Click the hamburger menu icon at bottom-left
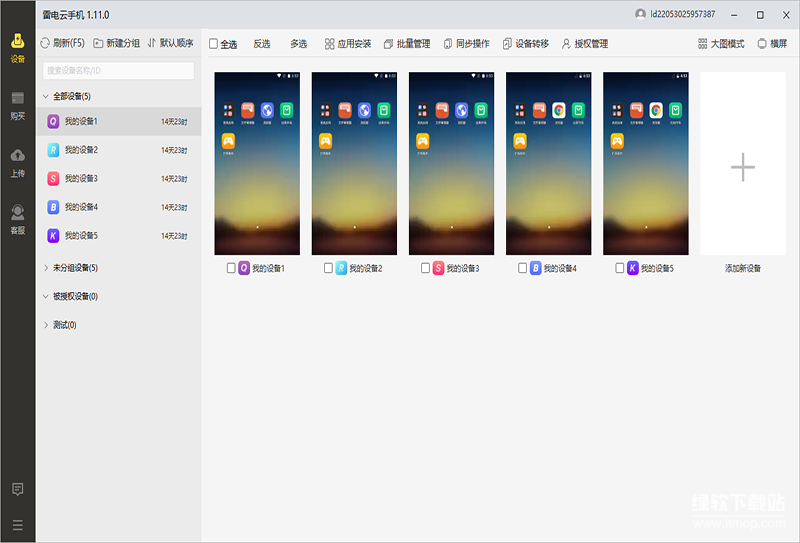Viewport: 800px width, 543px height. point(17,524)
